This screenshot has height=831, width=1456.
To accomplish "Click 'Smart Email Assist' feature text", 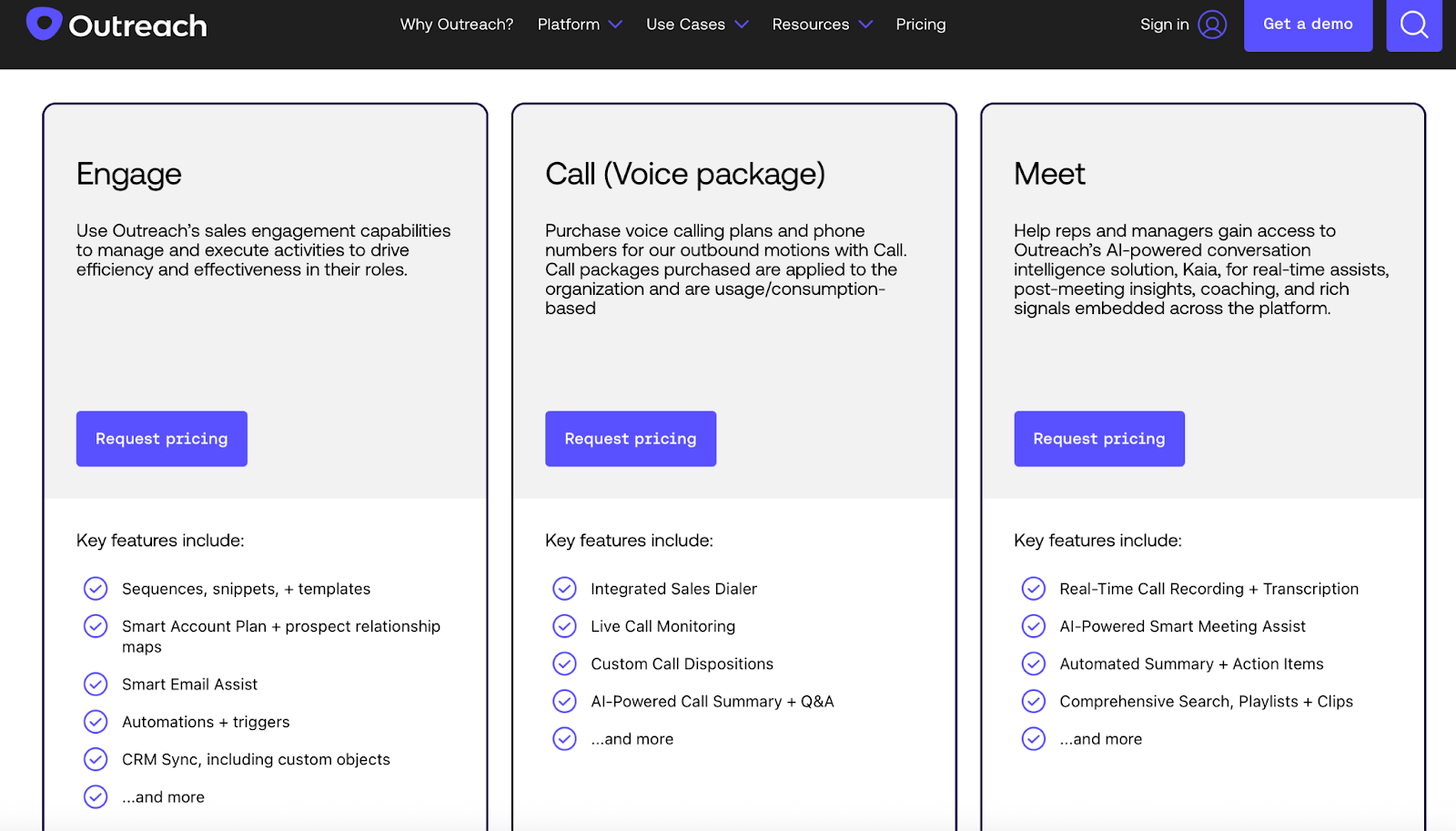I will [x=189, y=684].
